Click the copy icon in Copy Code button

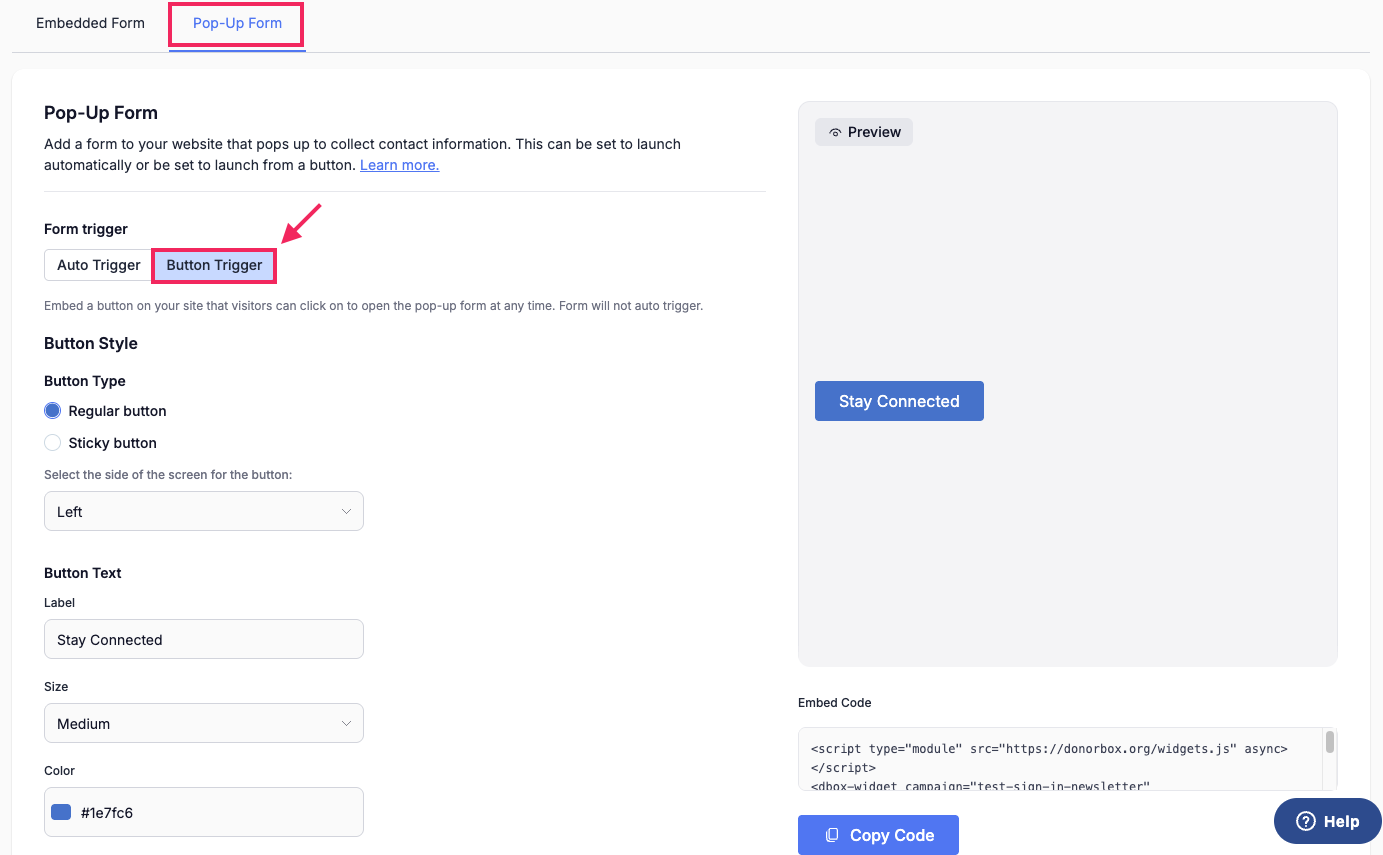pos(832,835)
